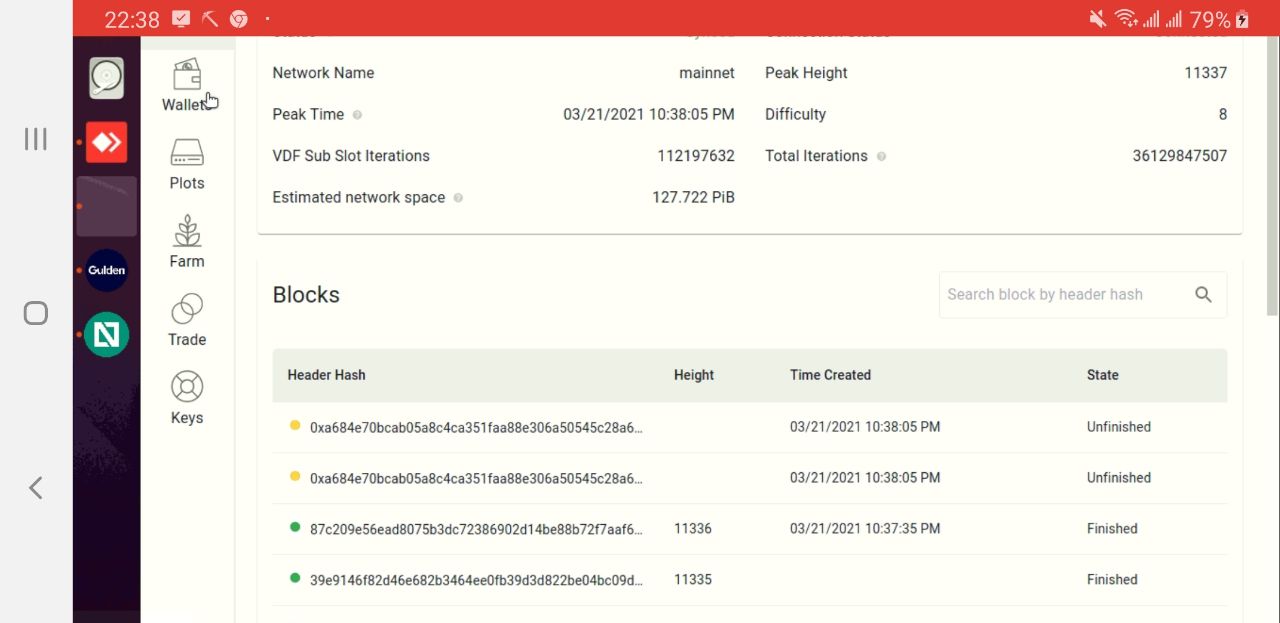Screen dimensions: 1280x623
Task: Open the Gulden app in dock
Action: point(106,270)
